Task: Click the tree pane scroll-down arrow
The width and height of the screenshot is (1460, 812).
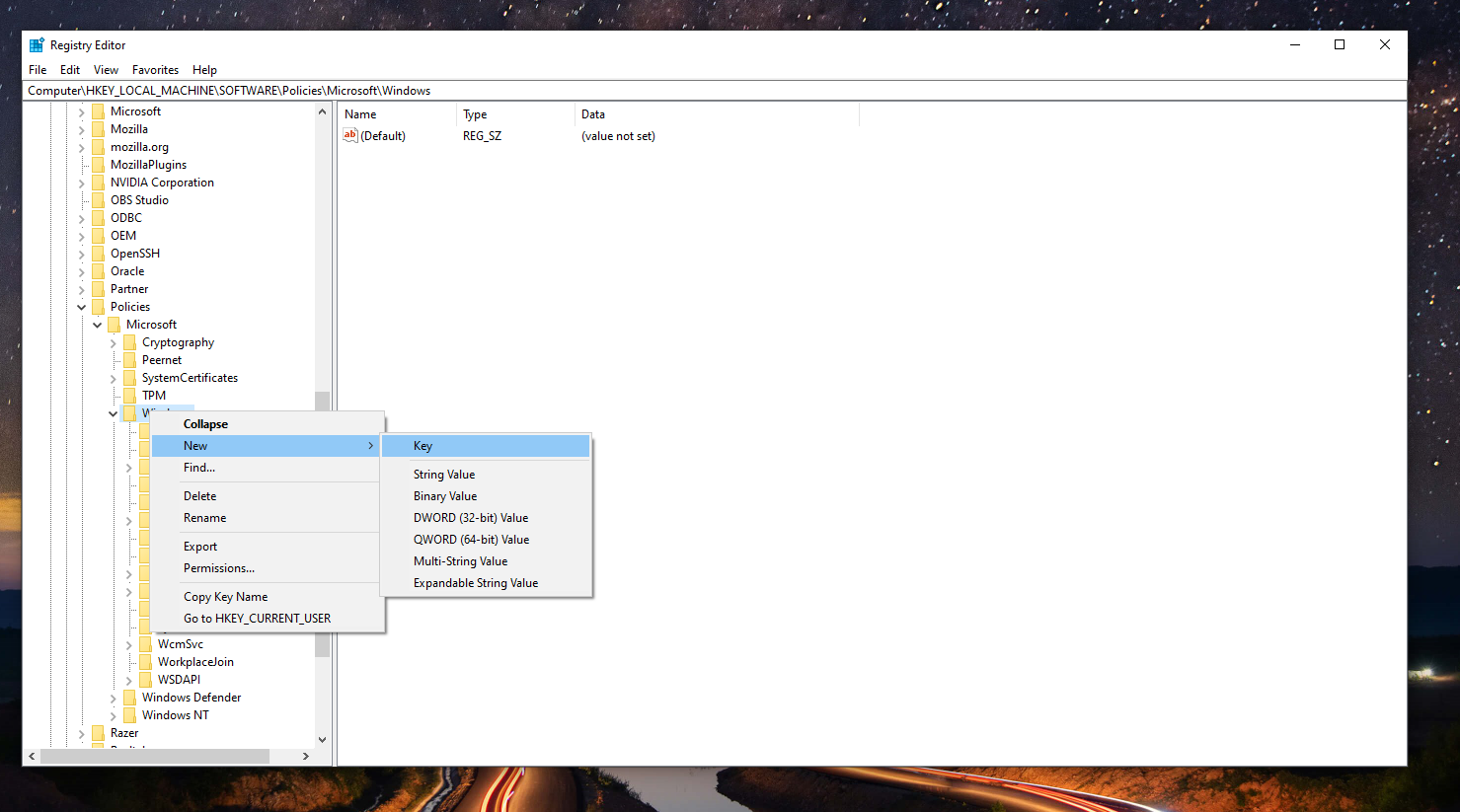Action: (322, 740)
